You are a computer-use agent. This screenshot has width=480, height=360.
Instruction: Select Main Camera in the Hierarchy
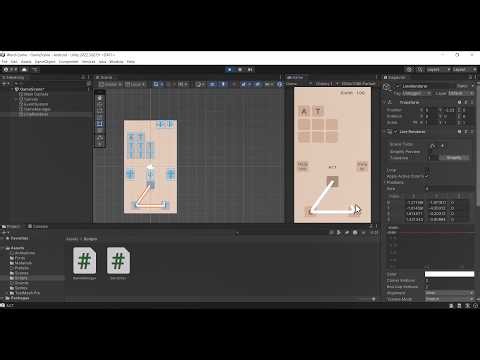pyautogui.click(x=36, y=94)
